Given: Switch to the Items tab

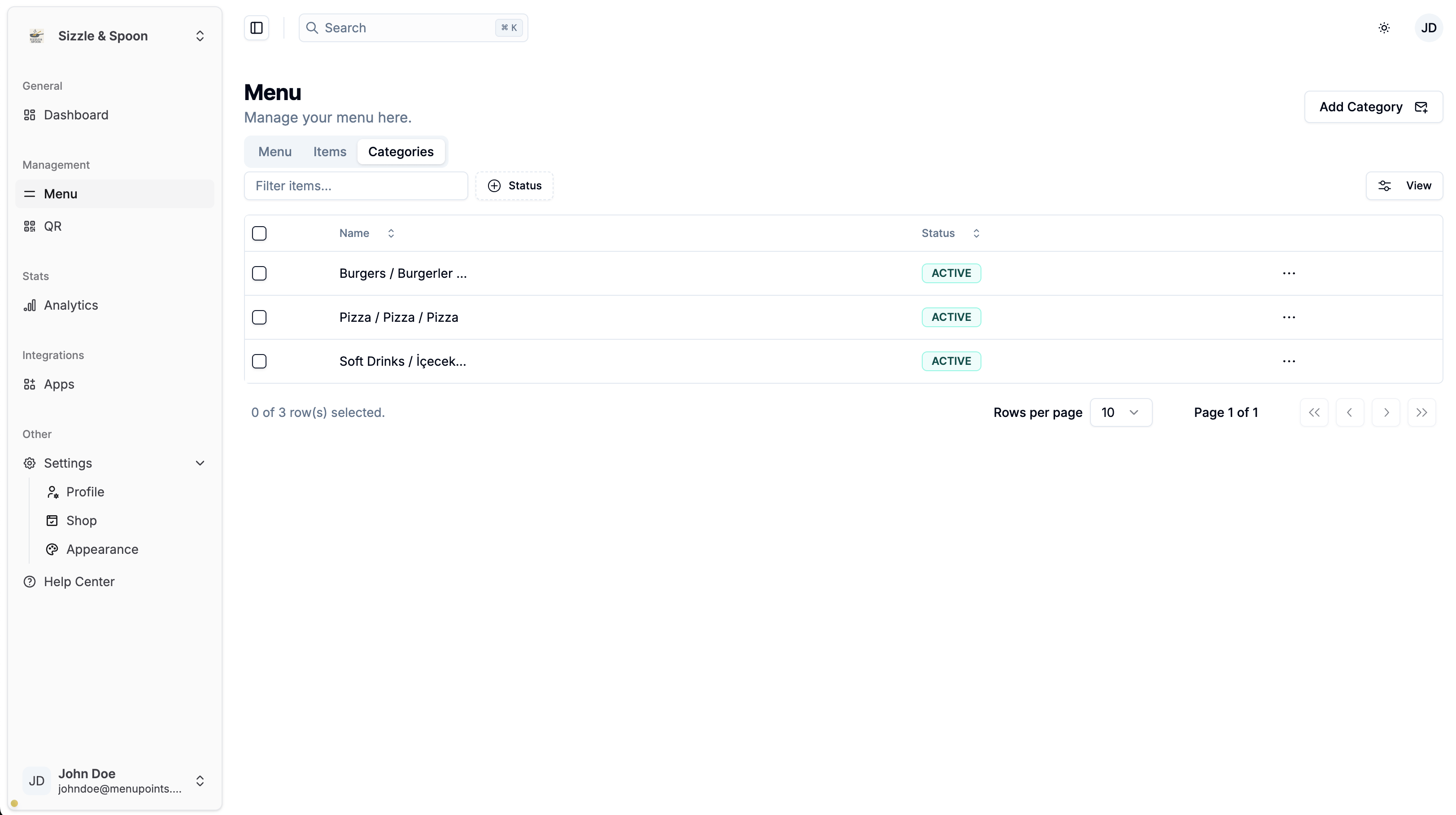Looking at the screenshot, I should click(330, 152).
